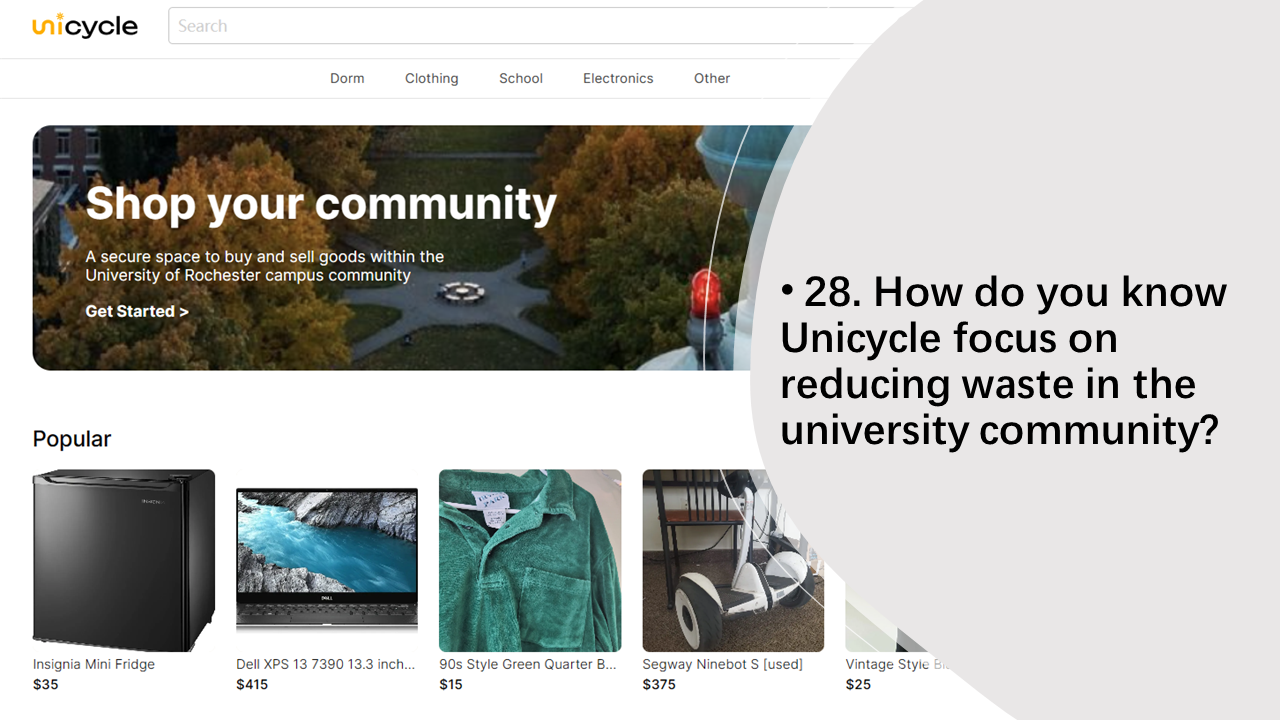
Task: Click the Dell XPS 13 7390 title
Action: [325, 664]
